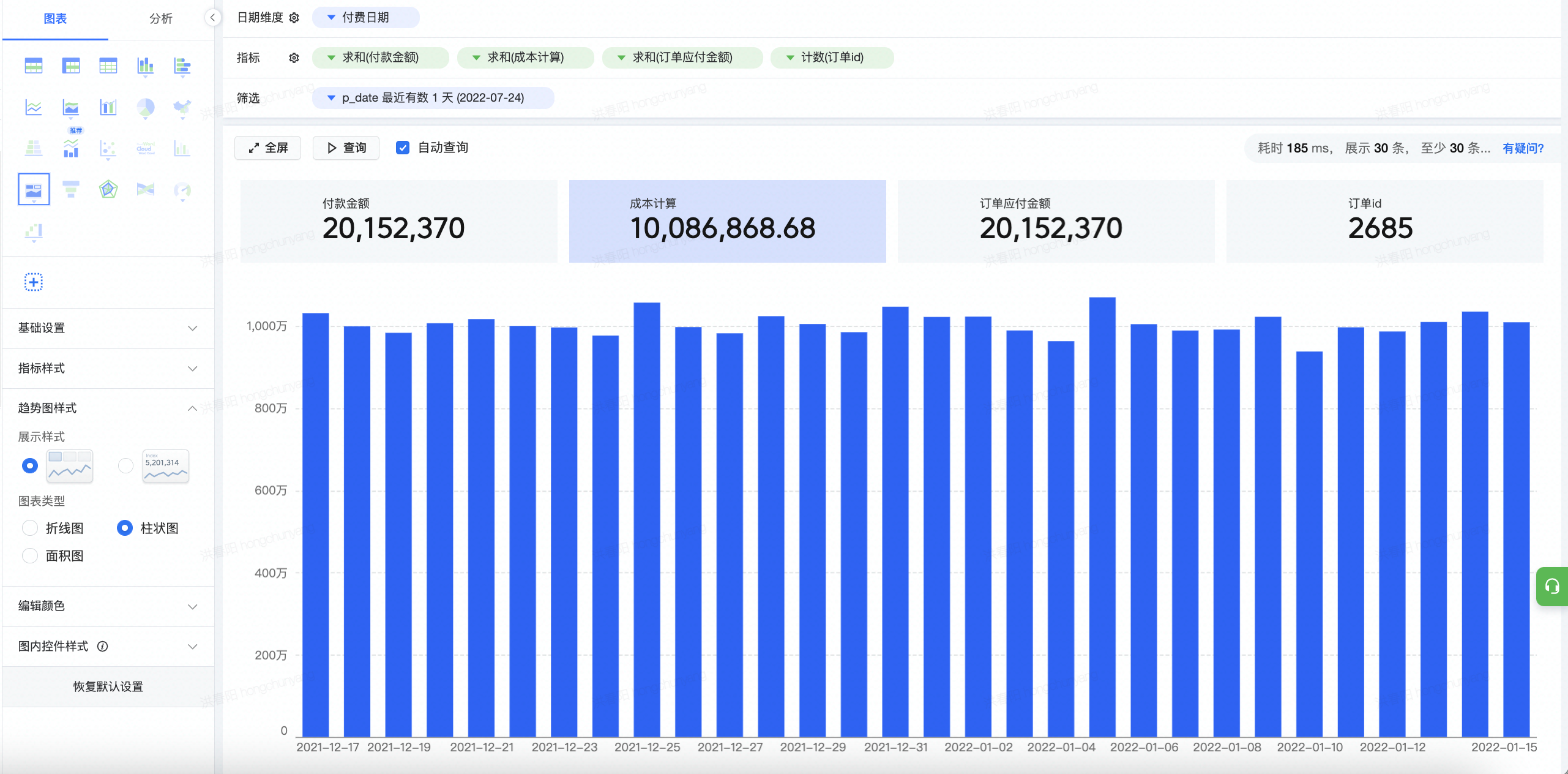Open settings gear beside 指标

click(x=294, y=58)
